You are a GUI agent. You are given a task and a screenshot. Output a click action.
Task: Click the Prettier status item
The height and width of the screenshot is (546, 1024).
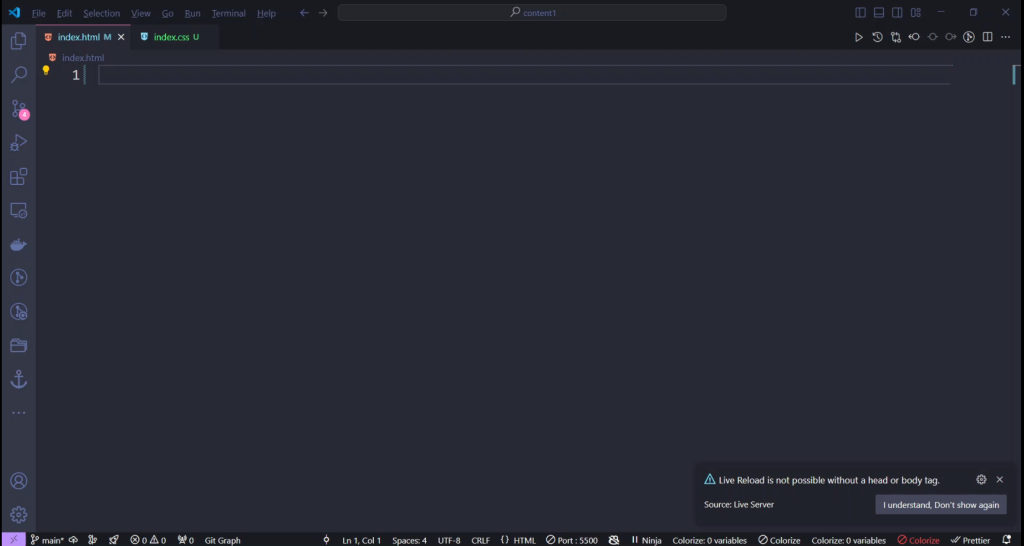click(970, 540)
